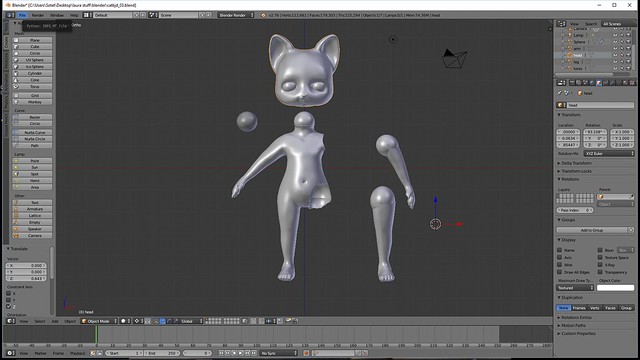This screenshot has width=640, height=360.
Task: Enable the Wire display checkbox
Action: [560, 264]
